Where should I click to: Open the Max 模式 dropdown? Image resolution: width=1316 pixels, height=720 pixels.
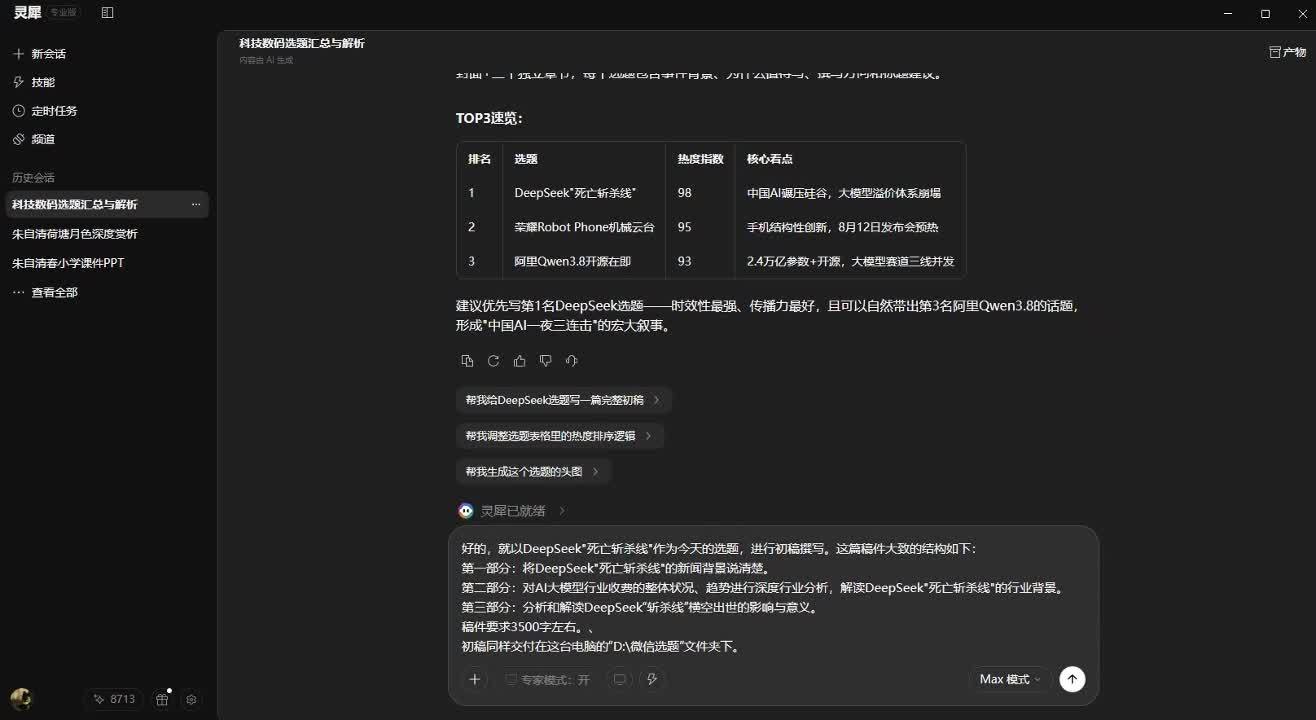pos(1010,679)
